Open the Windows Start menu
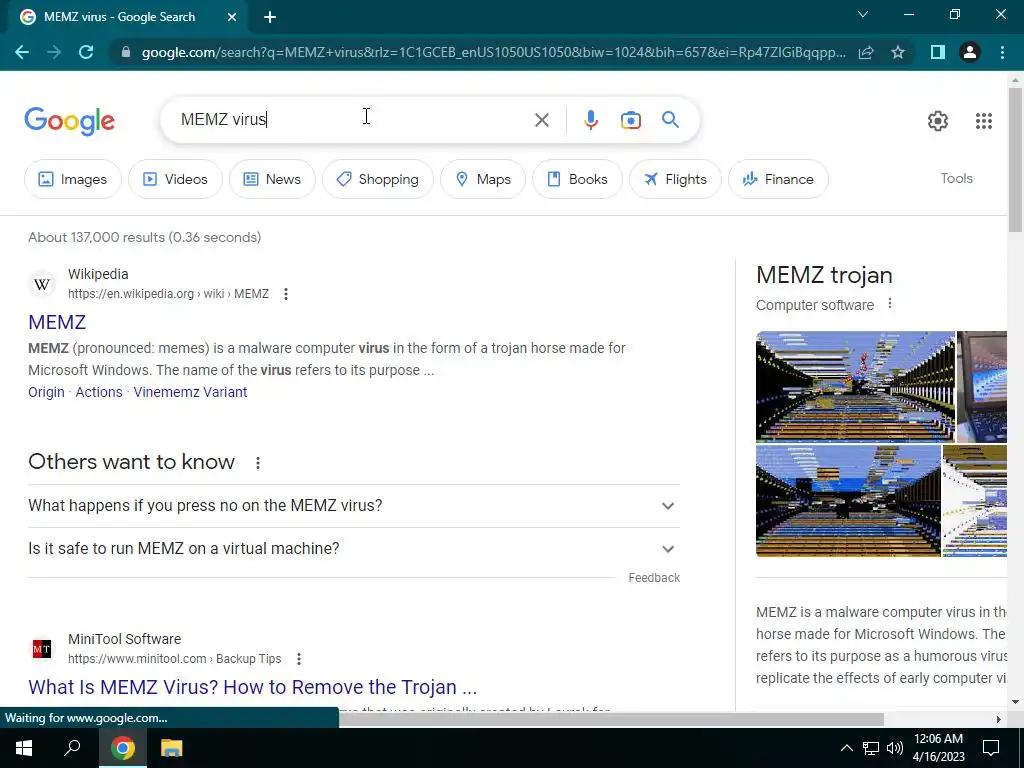 coord(24,748)
